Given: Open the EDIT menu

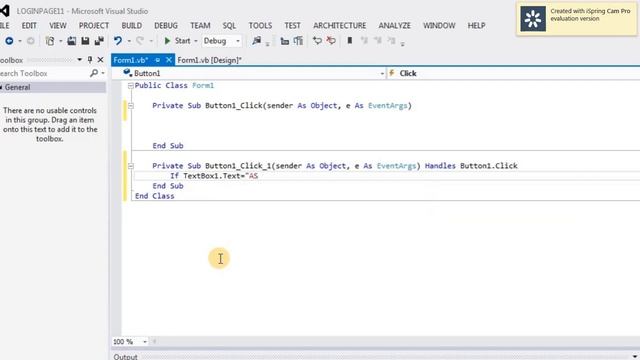Looking at the screenshot, I should [x=29, y=26].
